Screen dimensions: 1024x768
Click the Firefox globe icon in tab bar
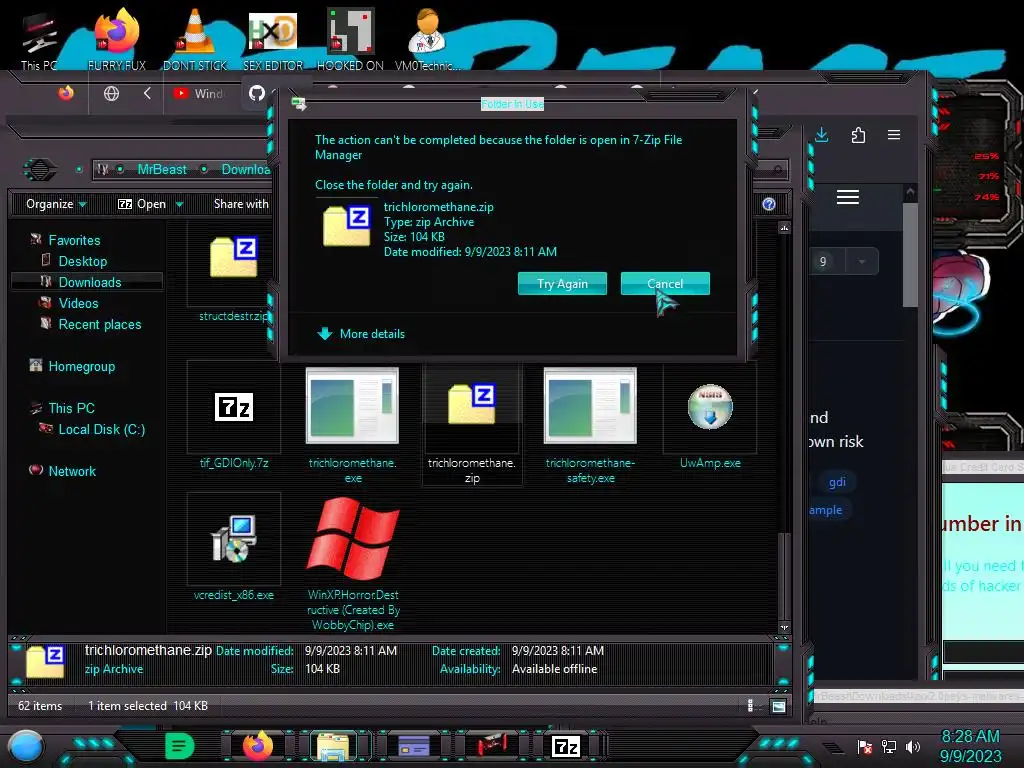112,93
